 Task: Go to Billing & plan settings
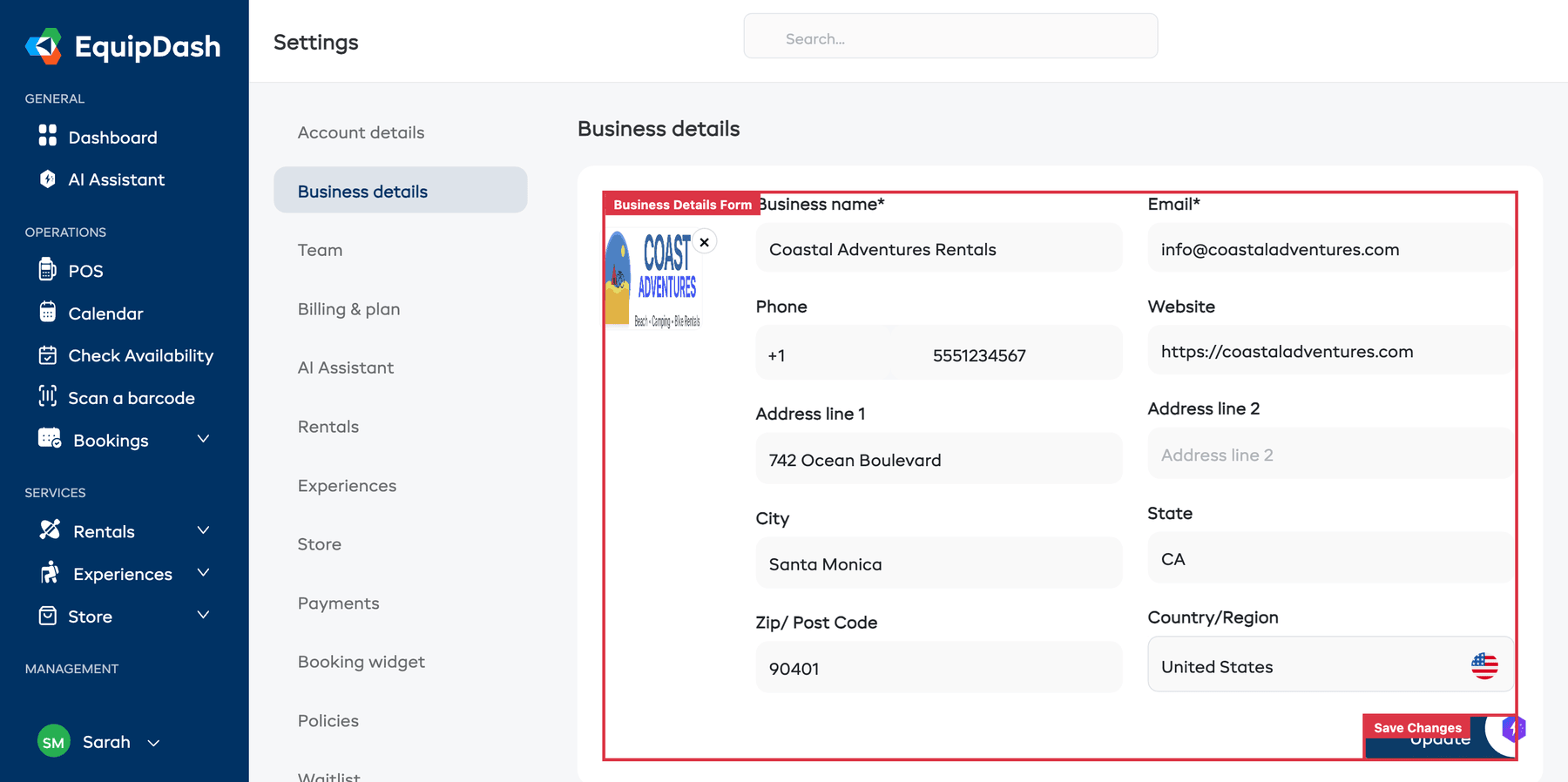(348, 309)
